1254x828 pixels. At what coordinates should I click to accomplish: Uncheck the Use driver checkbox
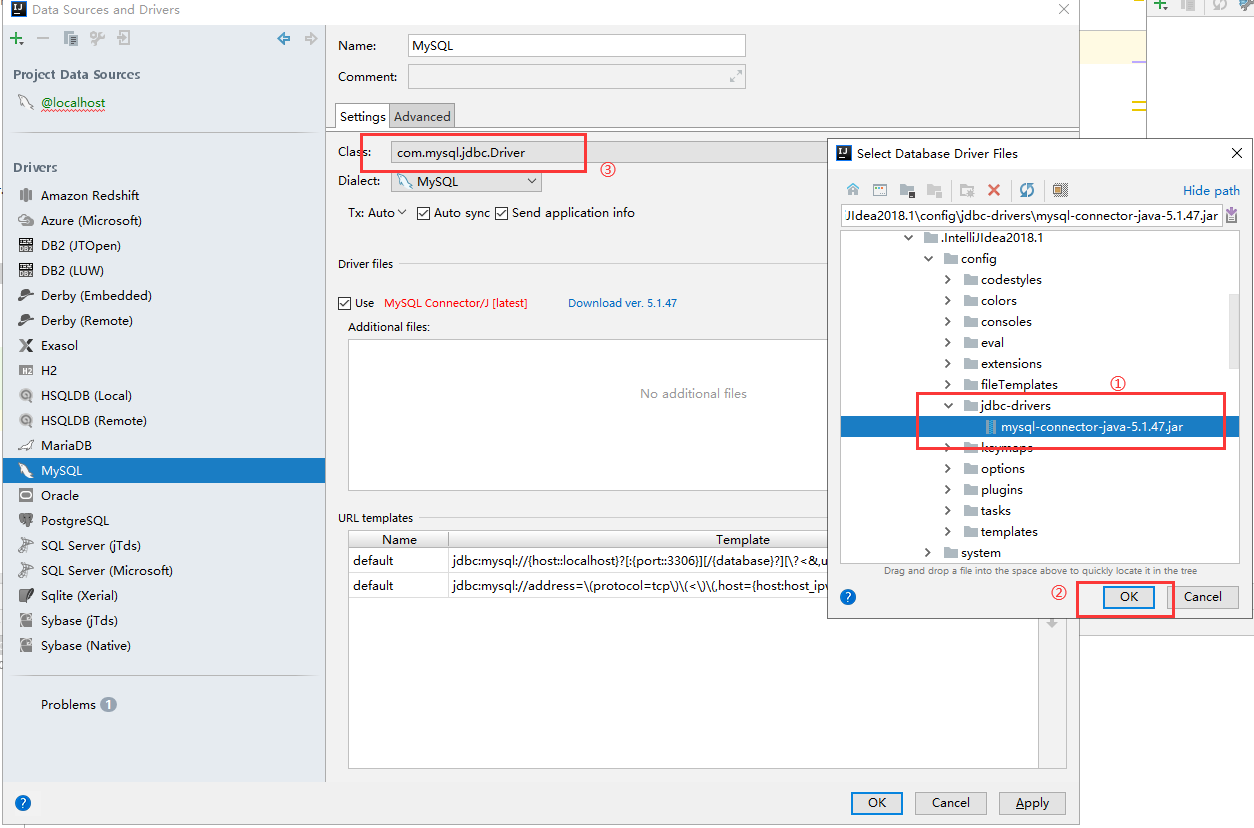[x=345, y=303]
